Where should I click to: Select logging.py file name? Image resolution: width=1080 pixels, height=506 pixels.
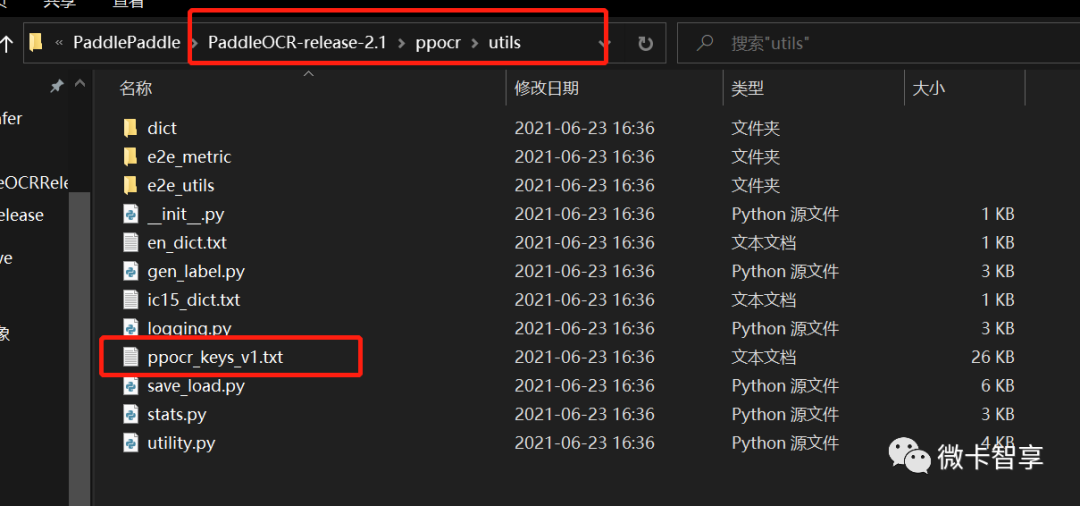tap(189, 328)
